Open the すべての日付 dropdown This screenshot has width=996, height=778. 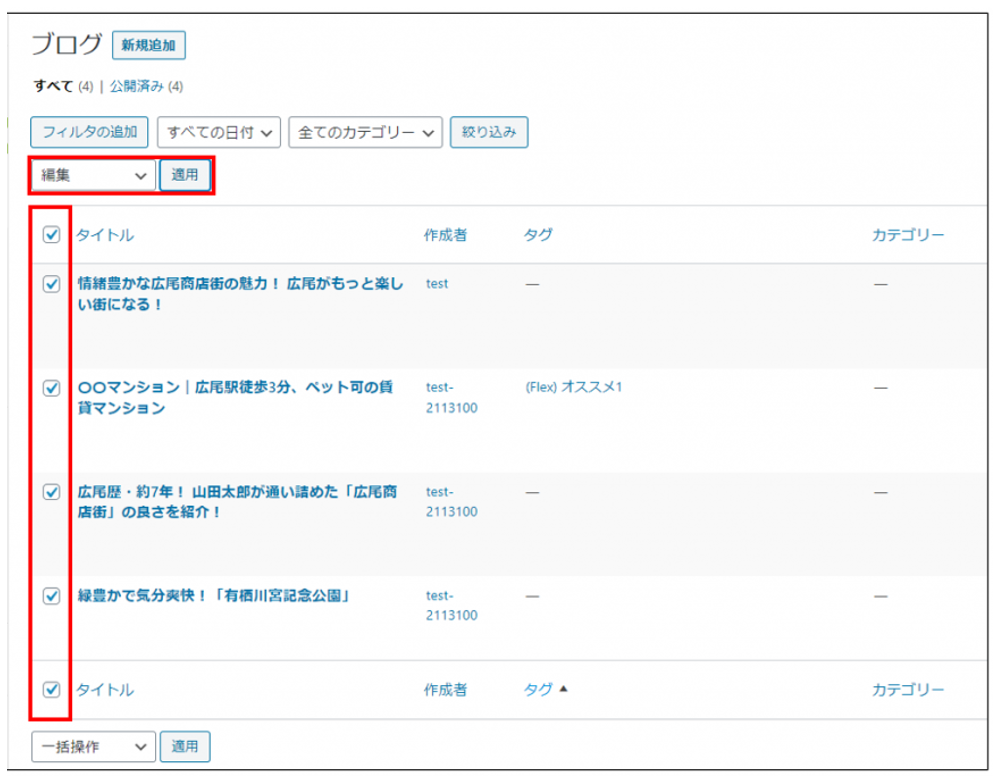[219, 132]
